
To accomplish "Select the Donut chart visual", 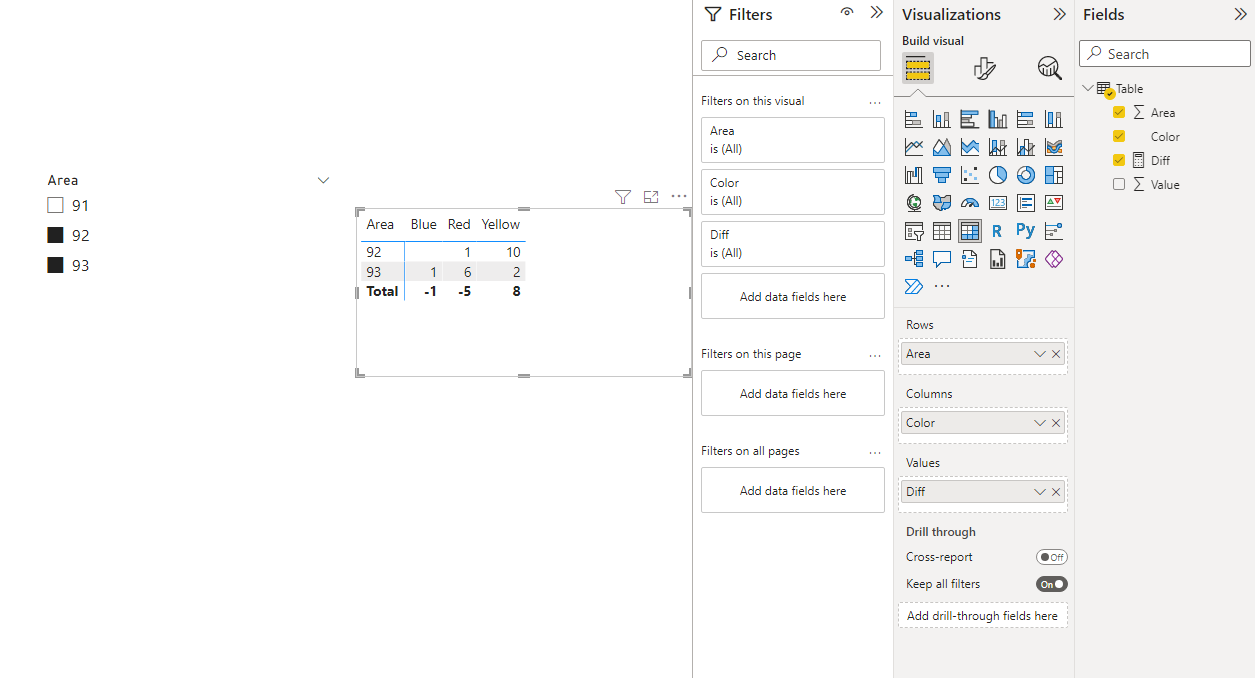I will [x=1025, y=175].
